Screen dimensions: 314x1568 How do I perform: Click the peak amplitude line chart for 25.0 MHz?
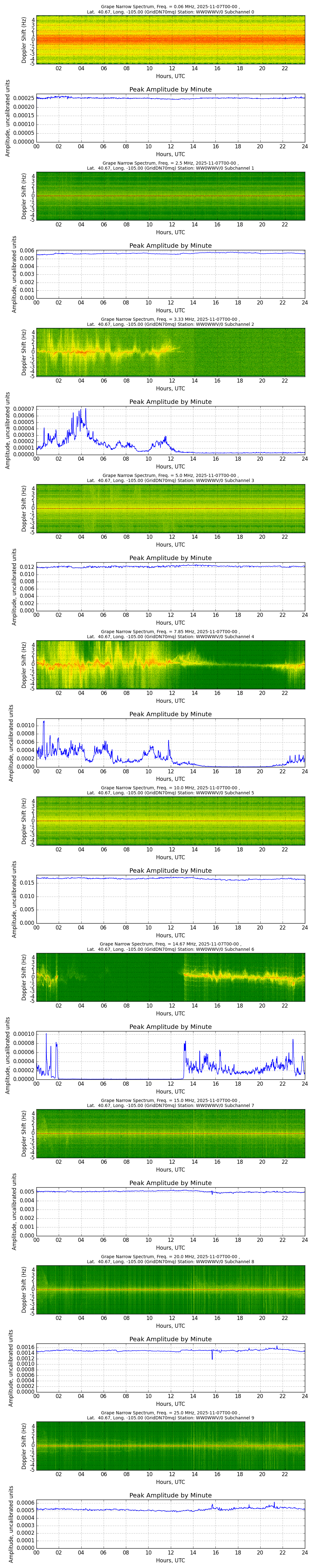click(x=170, y=1524)
